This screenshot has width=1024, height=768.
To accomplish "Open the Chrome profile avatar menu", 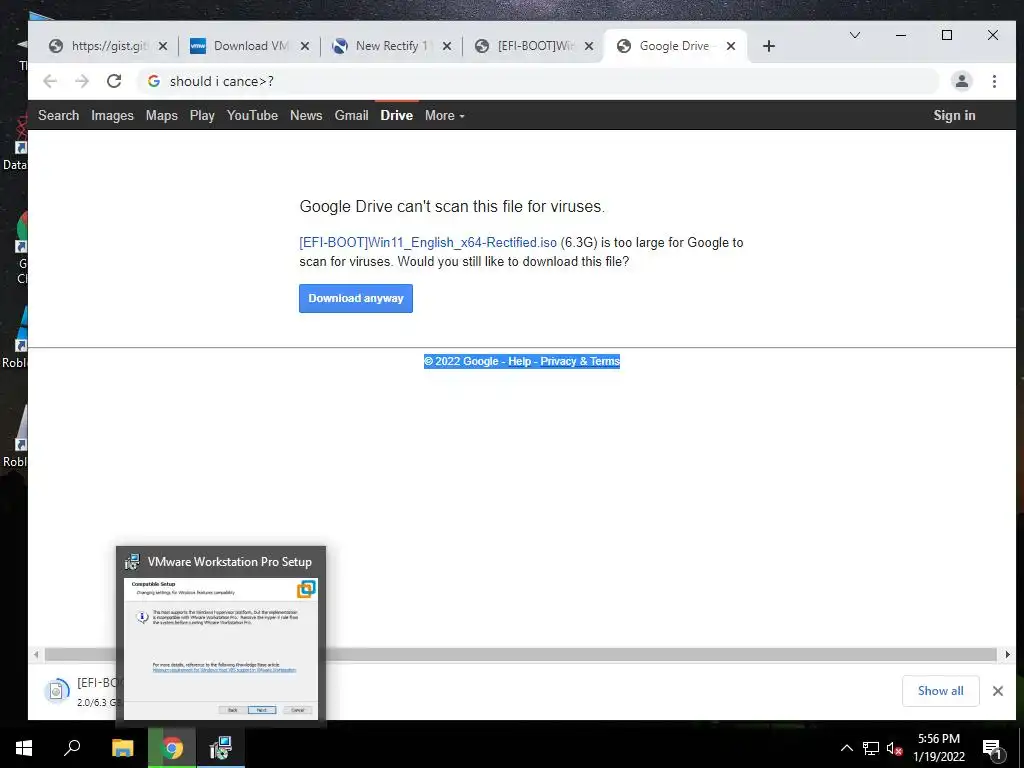I will tap(961, 81).
